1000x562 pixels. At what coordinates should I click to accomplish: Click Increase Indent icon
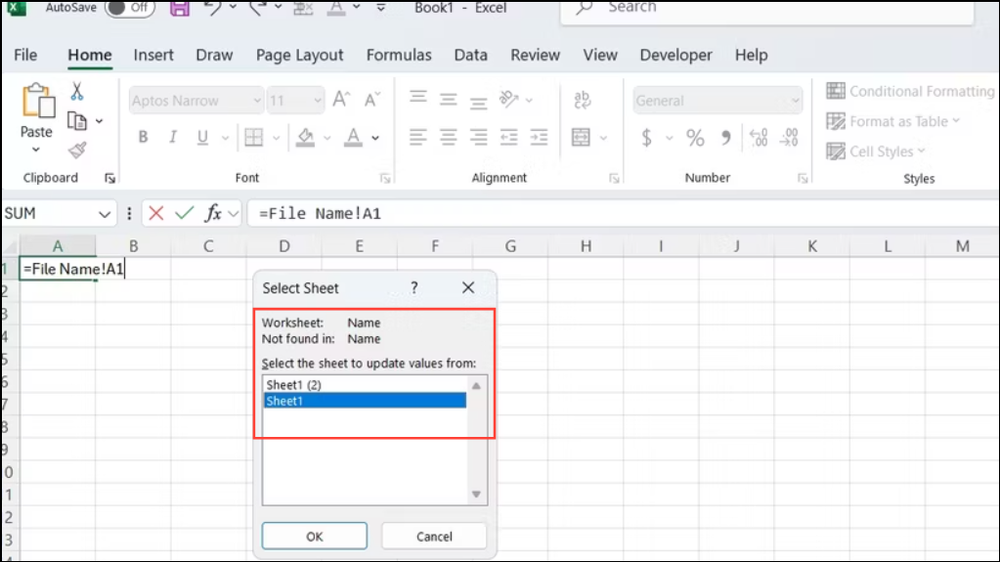pos(539,137)
